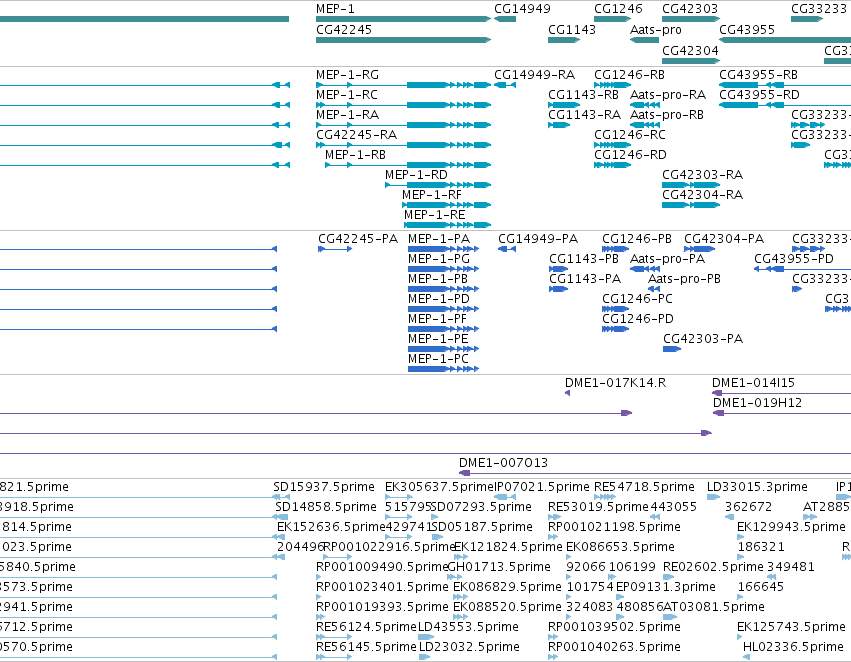851x662 pixels.
Task: Select transcript label CG1246-RD
Action: (x=630, y=155)
